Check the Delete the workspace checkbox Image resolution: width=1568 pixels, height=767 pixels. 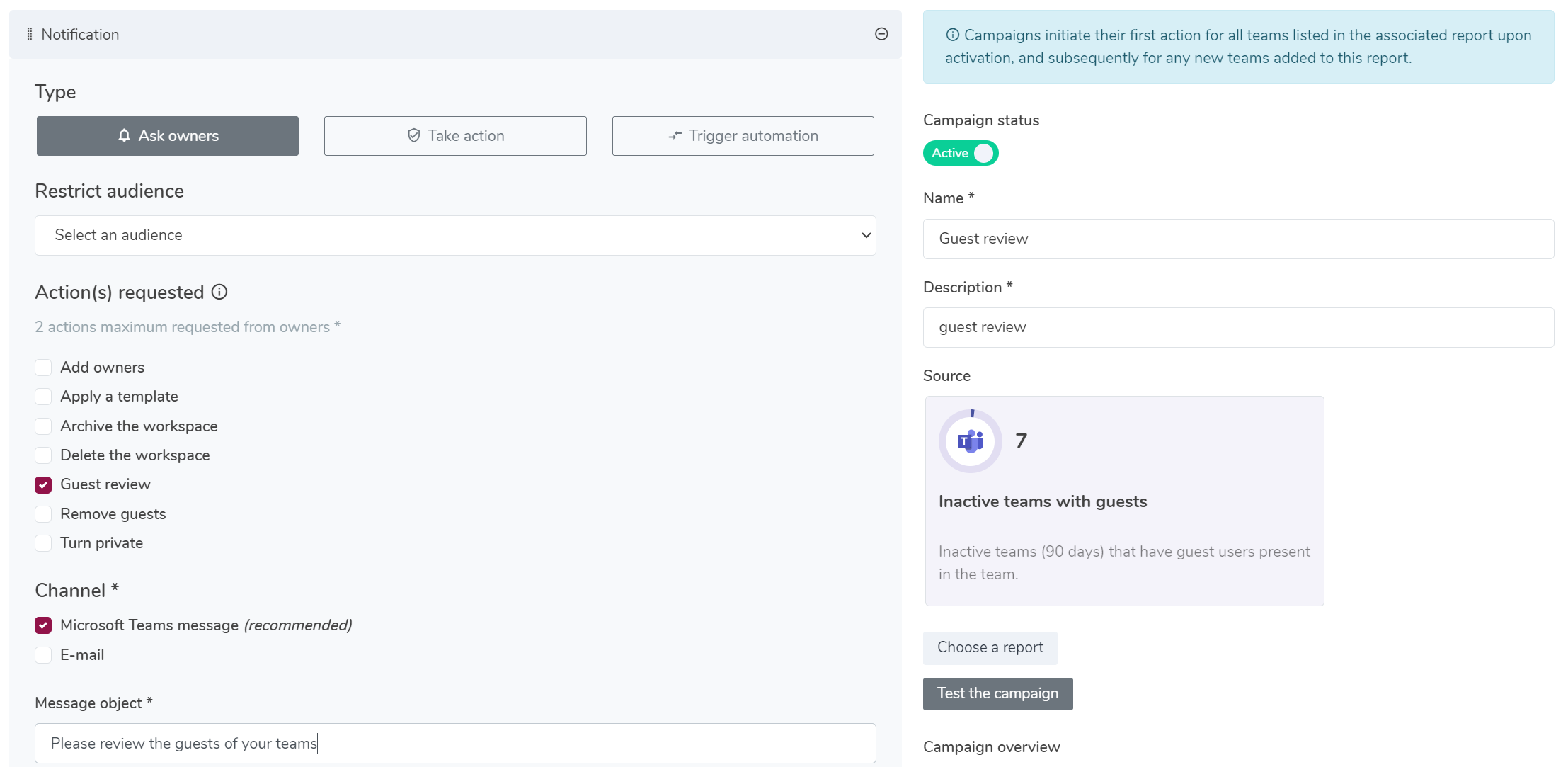tap(43, 455)
